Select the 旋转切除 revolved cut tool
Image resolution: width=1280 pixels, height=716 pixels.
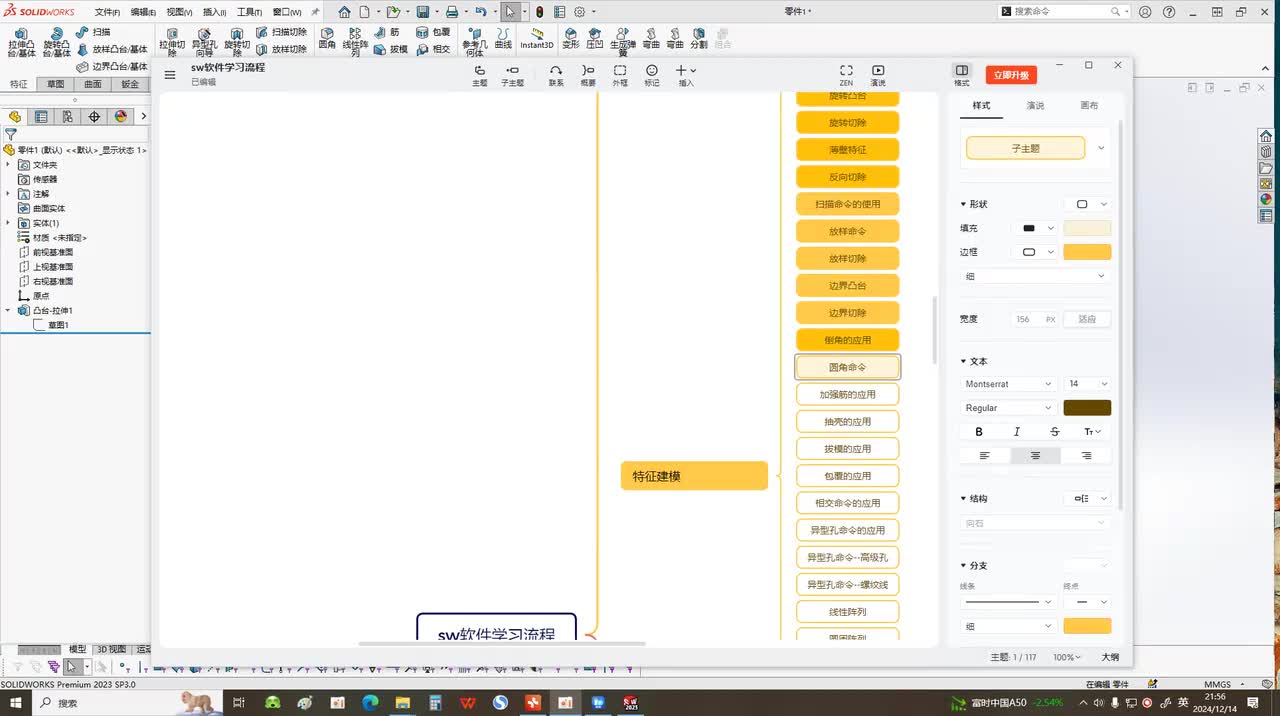coord(237,42)
